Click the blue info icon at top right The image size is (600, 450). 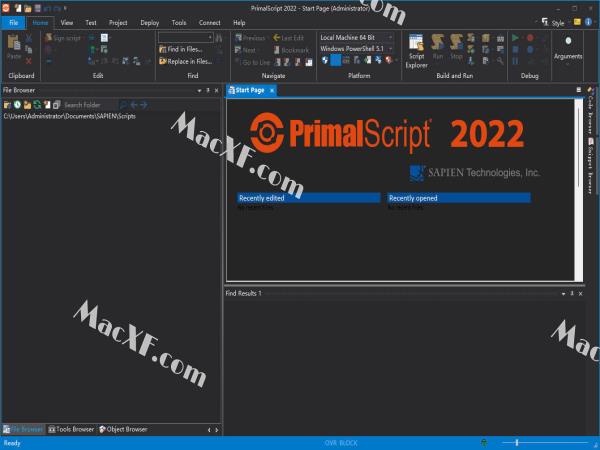coord(588,22)
